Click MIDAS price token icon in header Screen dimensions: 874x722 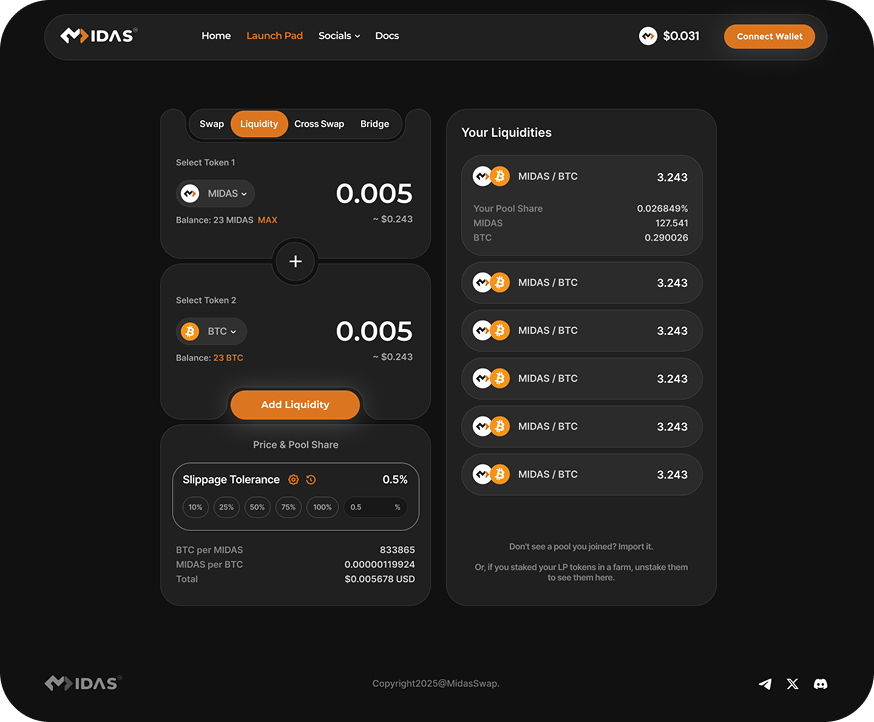(x=648, y=36)
